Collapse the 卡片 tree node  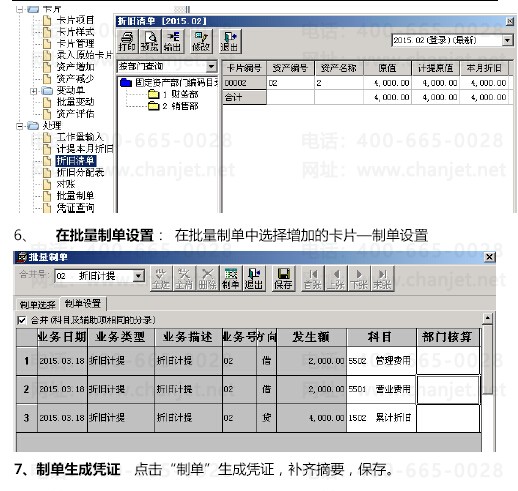click(20, 9)
